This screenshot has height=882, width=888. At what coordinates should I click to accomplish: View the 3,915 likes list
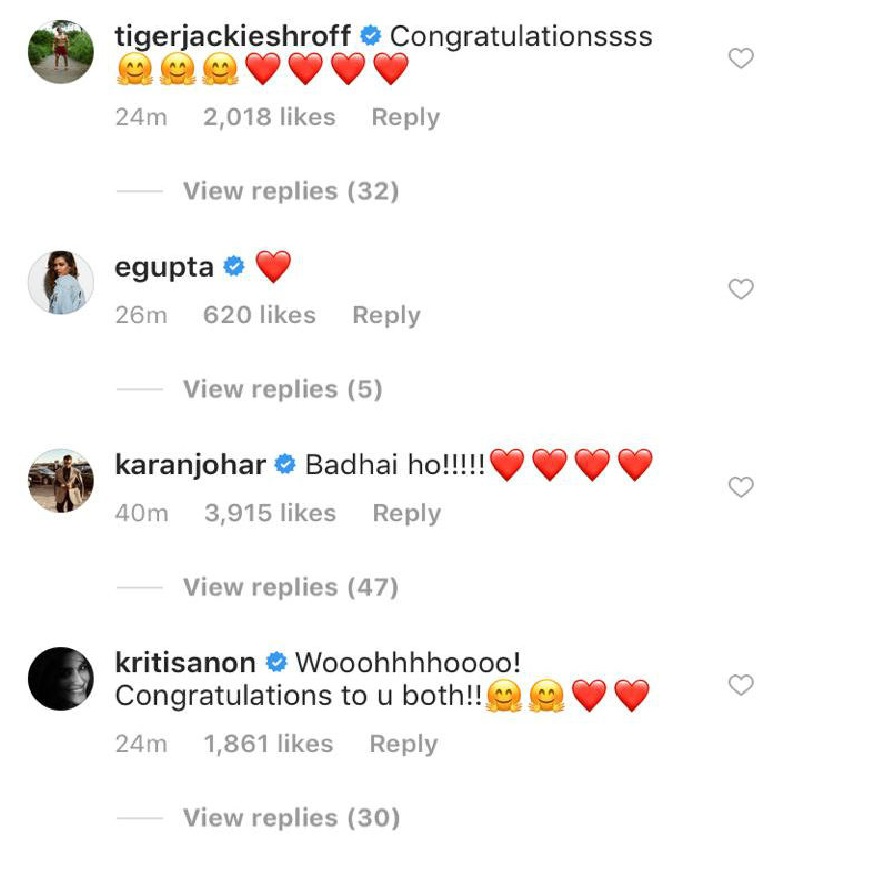pos(270,513)
